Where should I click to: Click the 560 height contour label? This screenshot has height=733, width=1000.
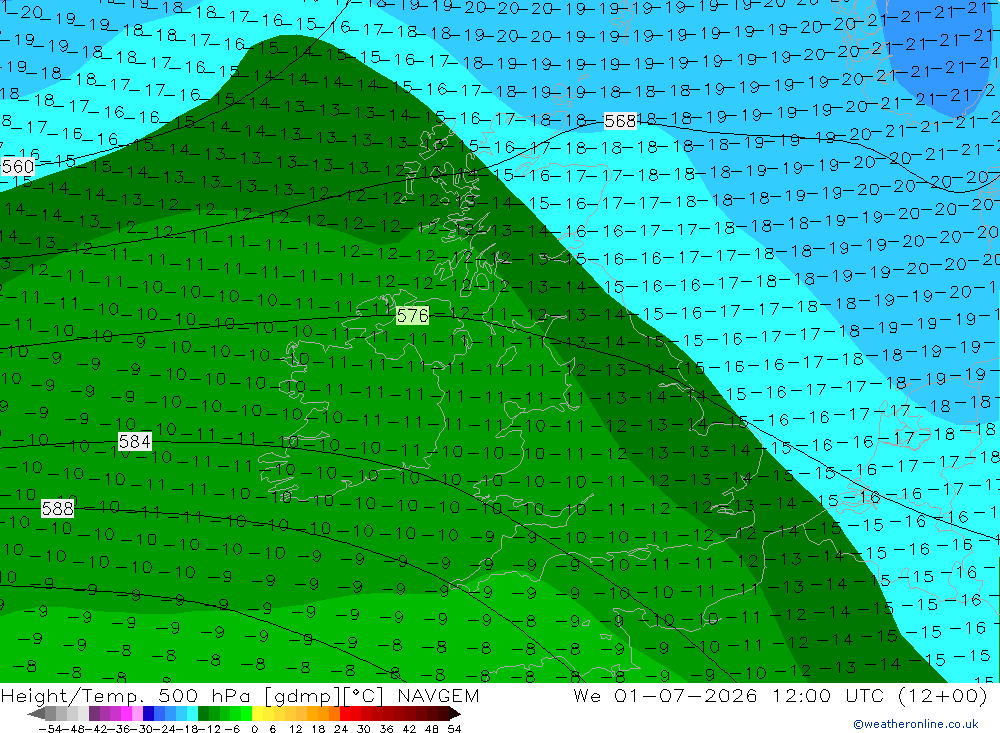17,167
